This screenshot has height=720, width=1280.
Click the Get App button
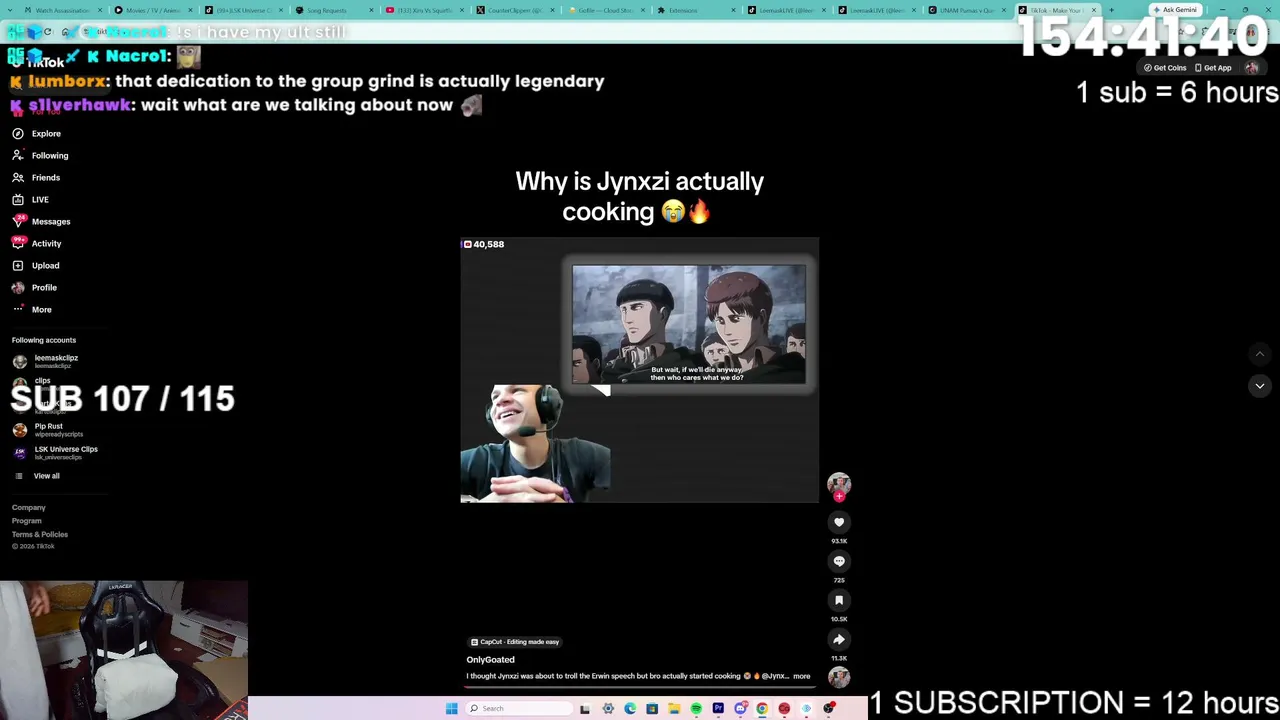coord(1213,68)
